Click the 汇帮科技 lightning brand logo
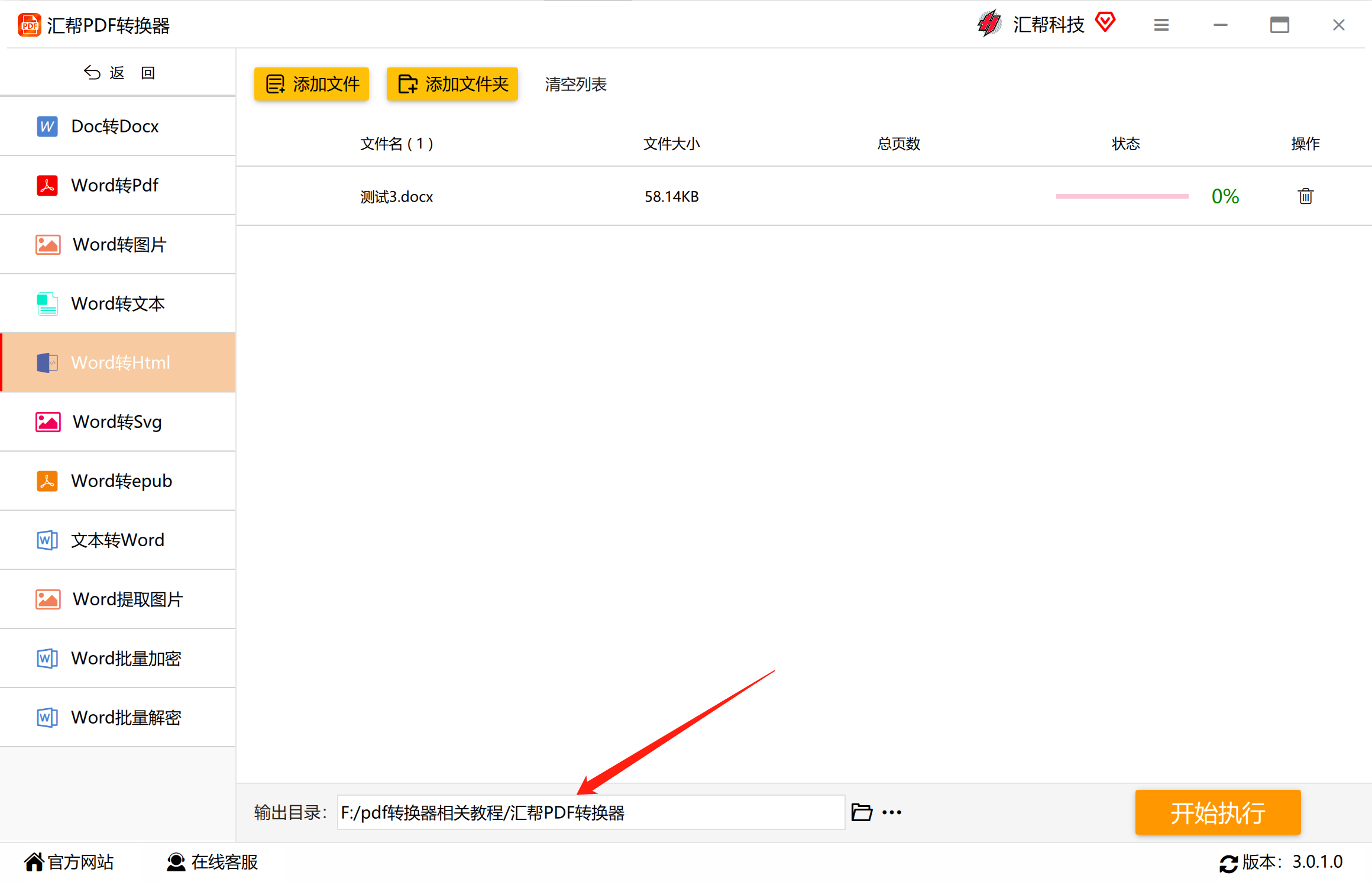The width and height of the screenshot is (1372, 882). point(989,24)
